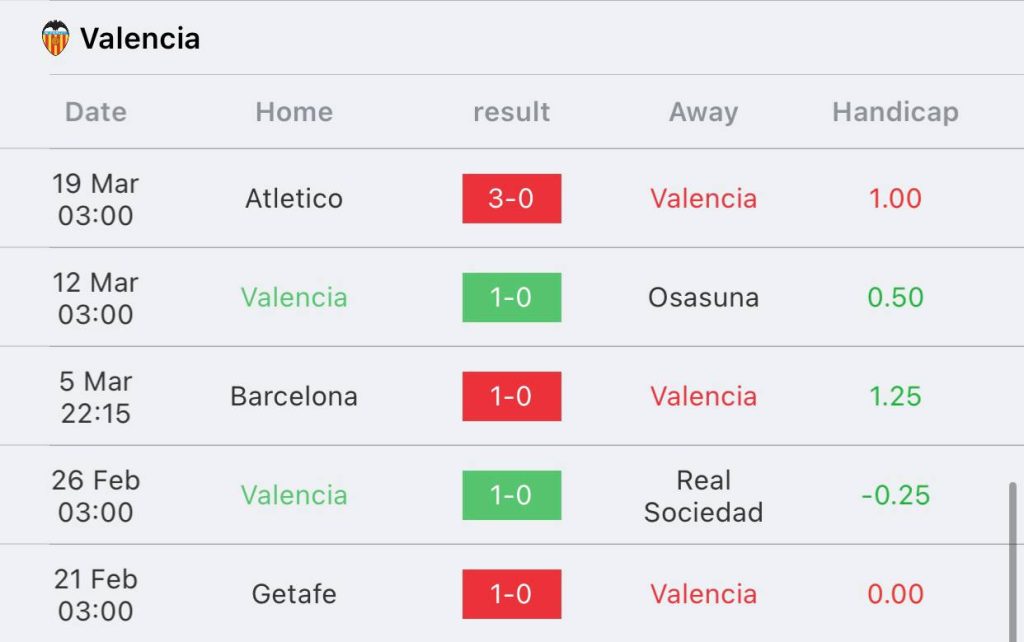Click the vertical scrollbar handle
This screenshot has width=1024, height=642.
click(x=1012, y=562)
